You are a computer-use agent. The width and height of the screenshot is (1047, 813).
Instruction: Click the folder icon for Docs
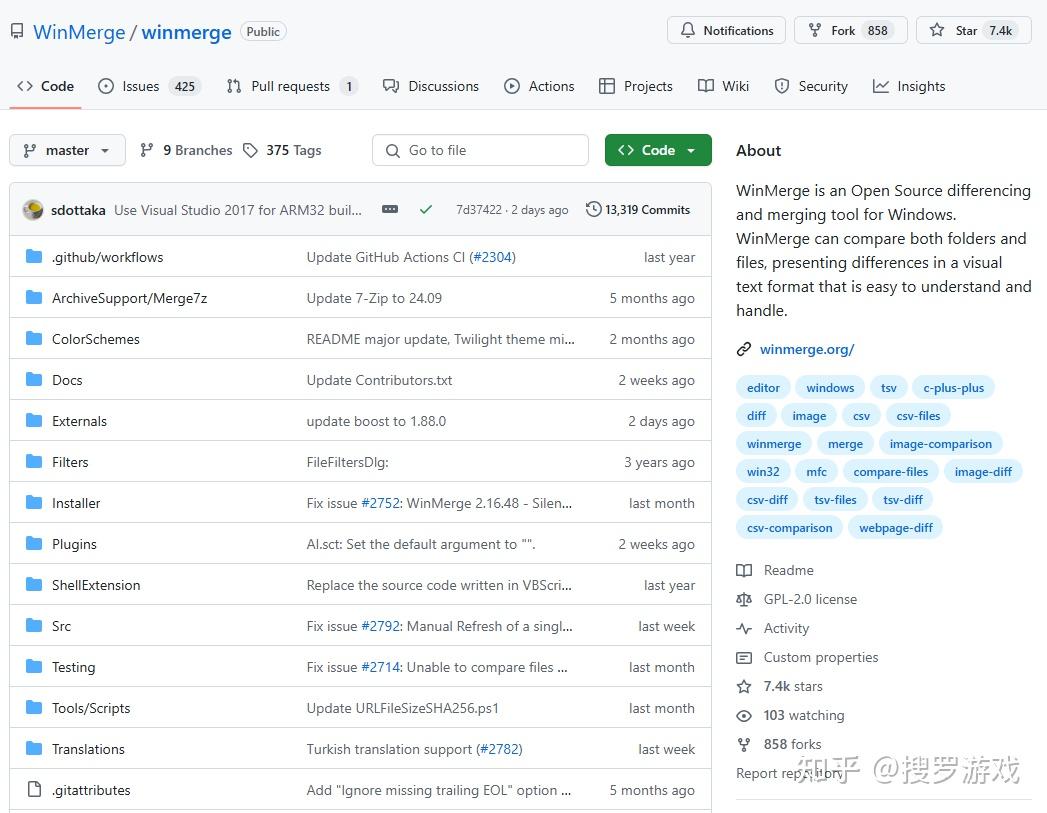pos(33,380)
